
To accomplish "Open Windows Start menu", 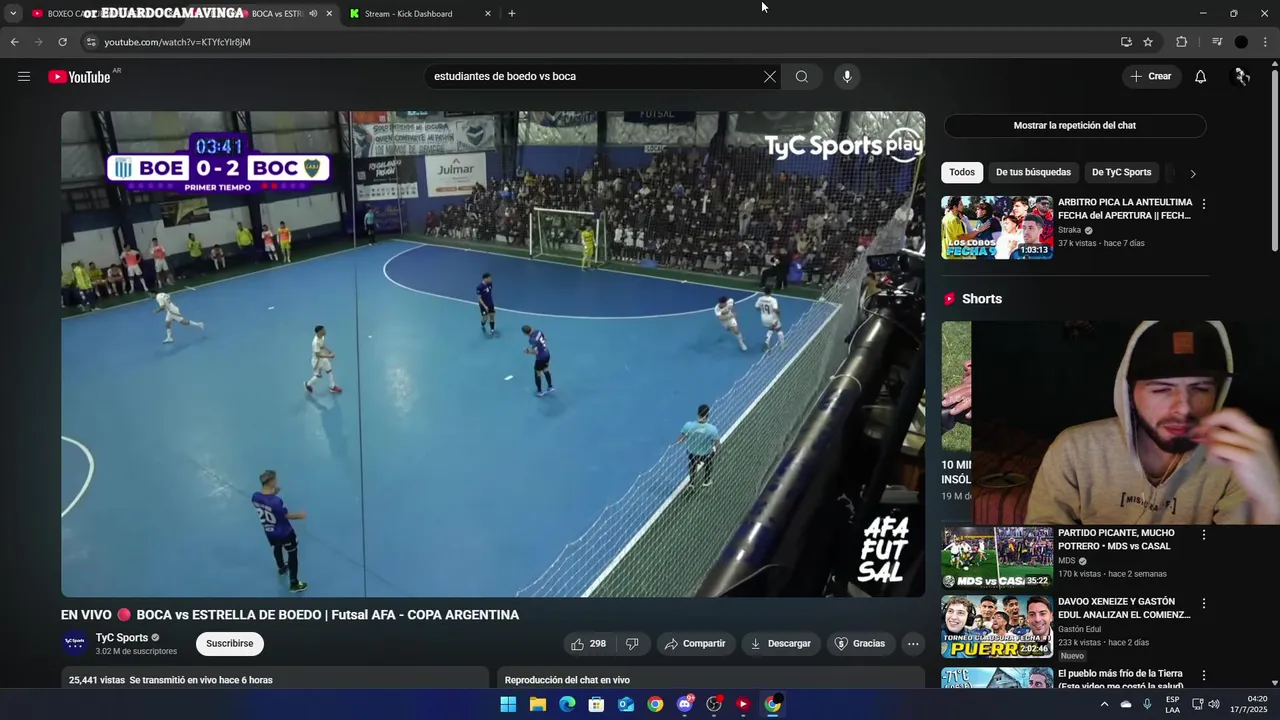I will (x=508, y=704).
